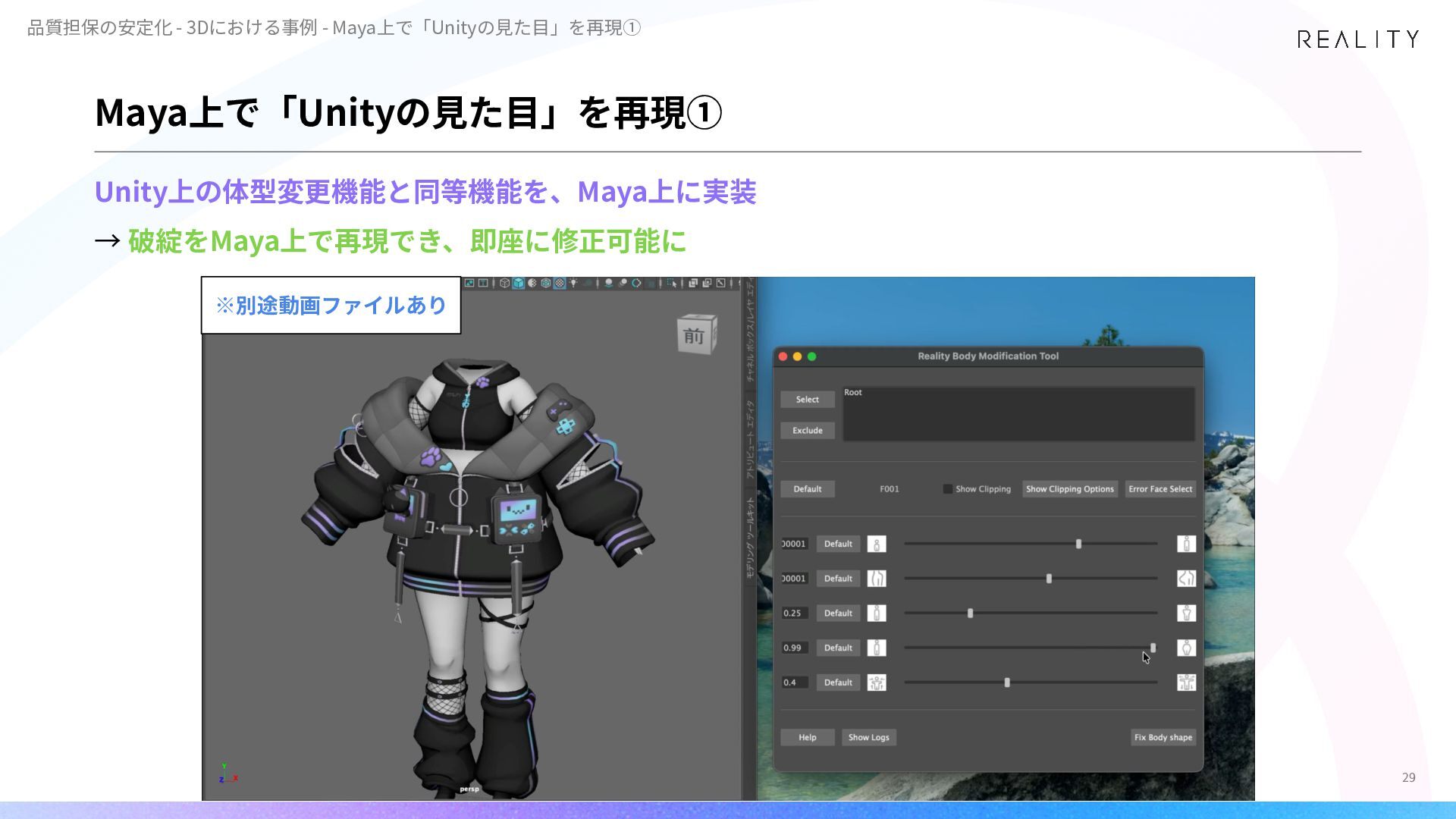Toggle the motion blur viewport icon
Screen dimensions: 1456x819
point(623,284)
